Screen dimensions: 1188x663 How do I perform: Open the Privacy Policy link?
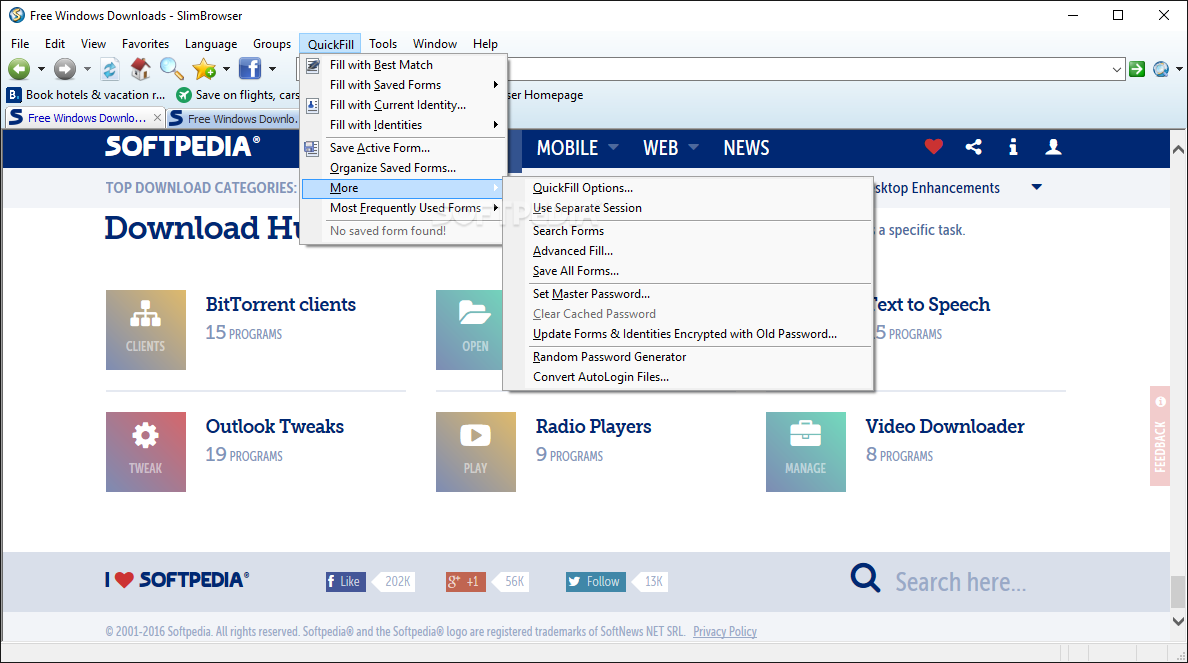click(x=725, y=631)
